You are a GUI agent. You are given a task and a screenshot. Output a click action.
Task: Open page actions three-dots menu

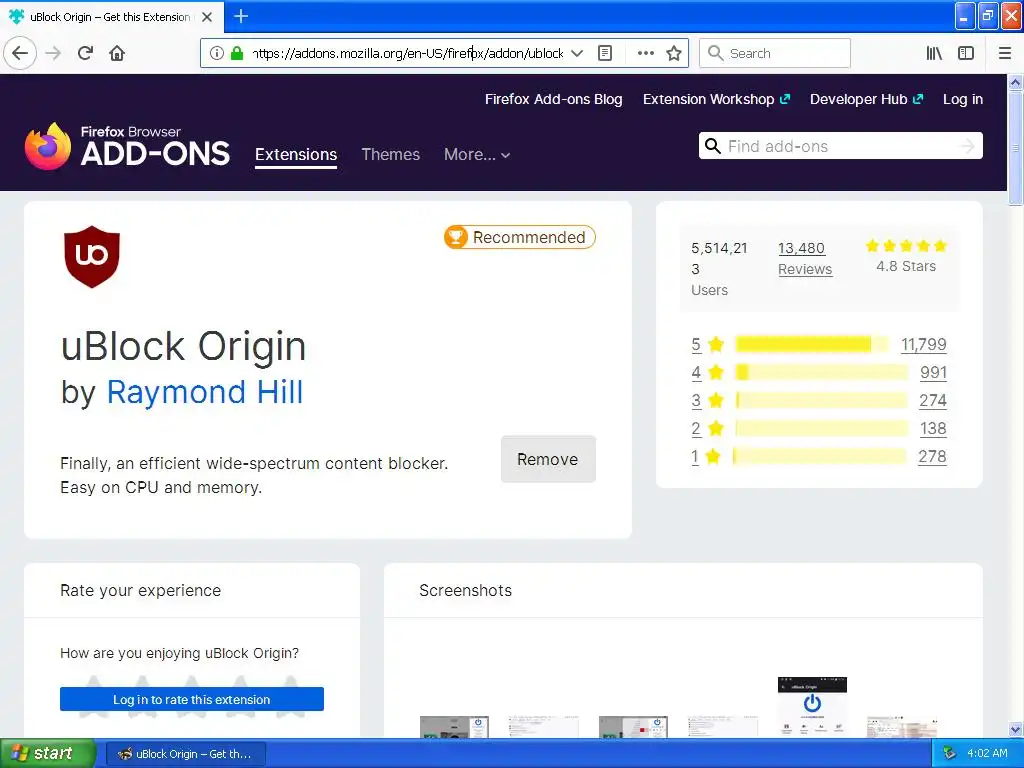click(645, 53)
